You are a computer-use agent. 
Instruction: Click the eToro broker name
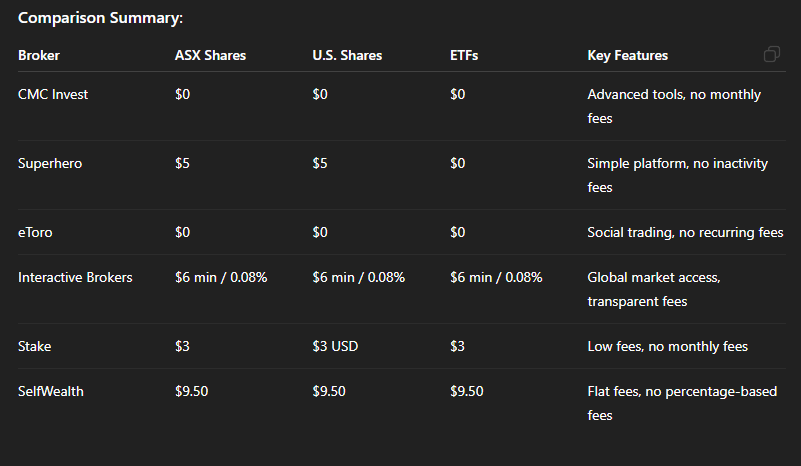pos(37,233)
